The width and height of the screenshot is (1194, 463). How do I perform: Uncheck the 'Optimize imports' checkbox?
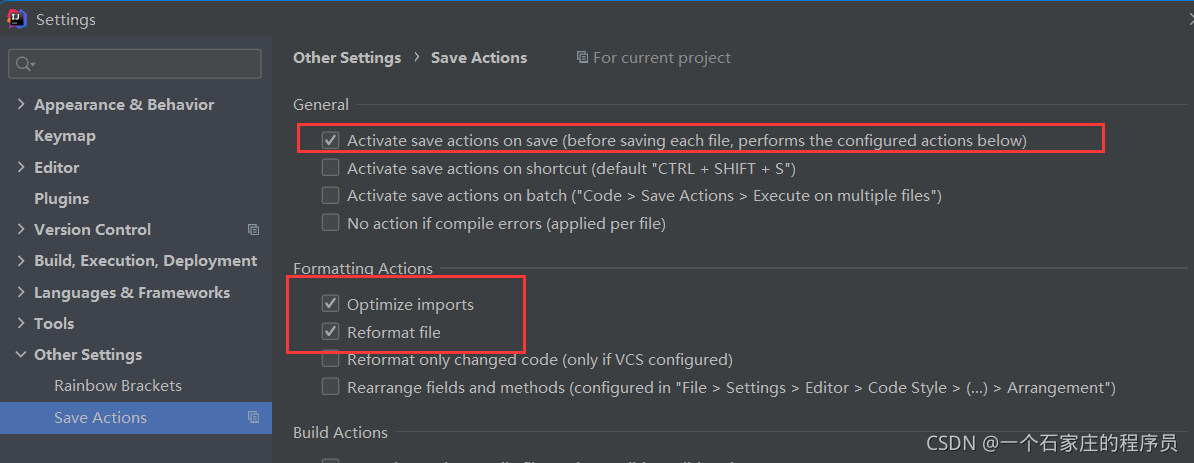click(330, 305)
